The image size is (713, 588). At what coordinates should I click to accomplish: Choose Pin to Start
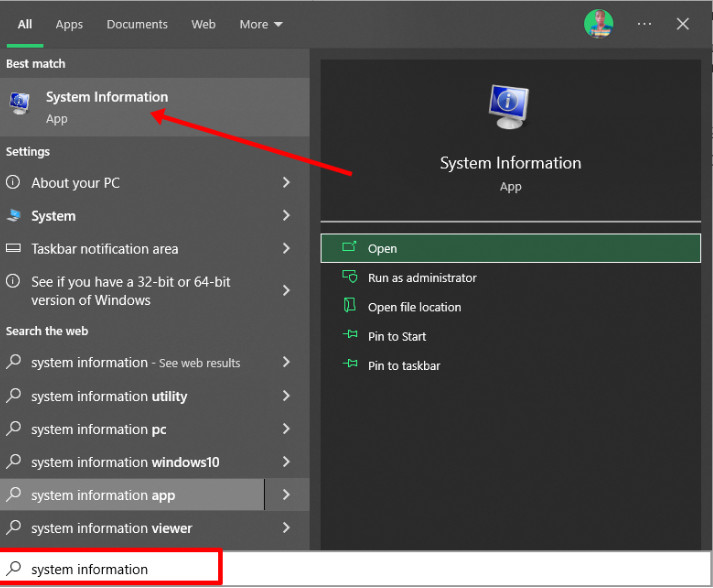pos(510,336)
